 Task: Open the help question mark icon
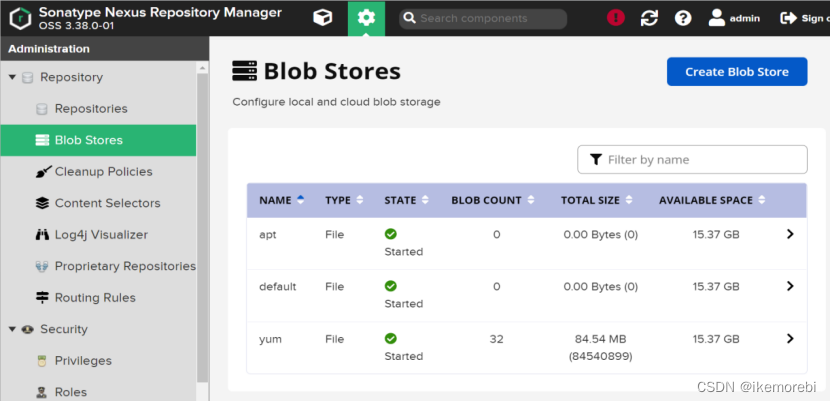tap(683, 18)
